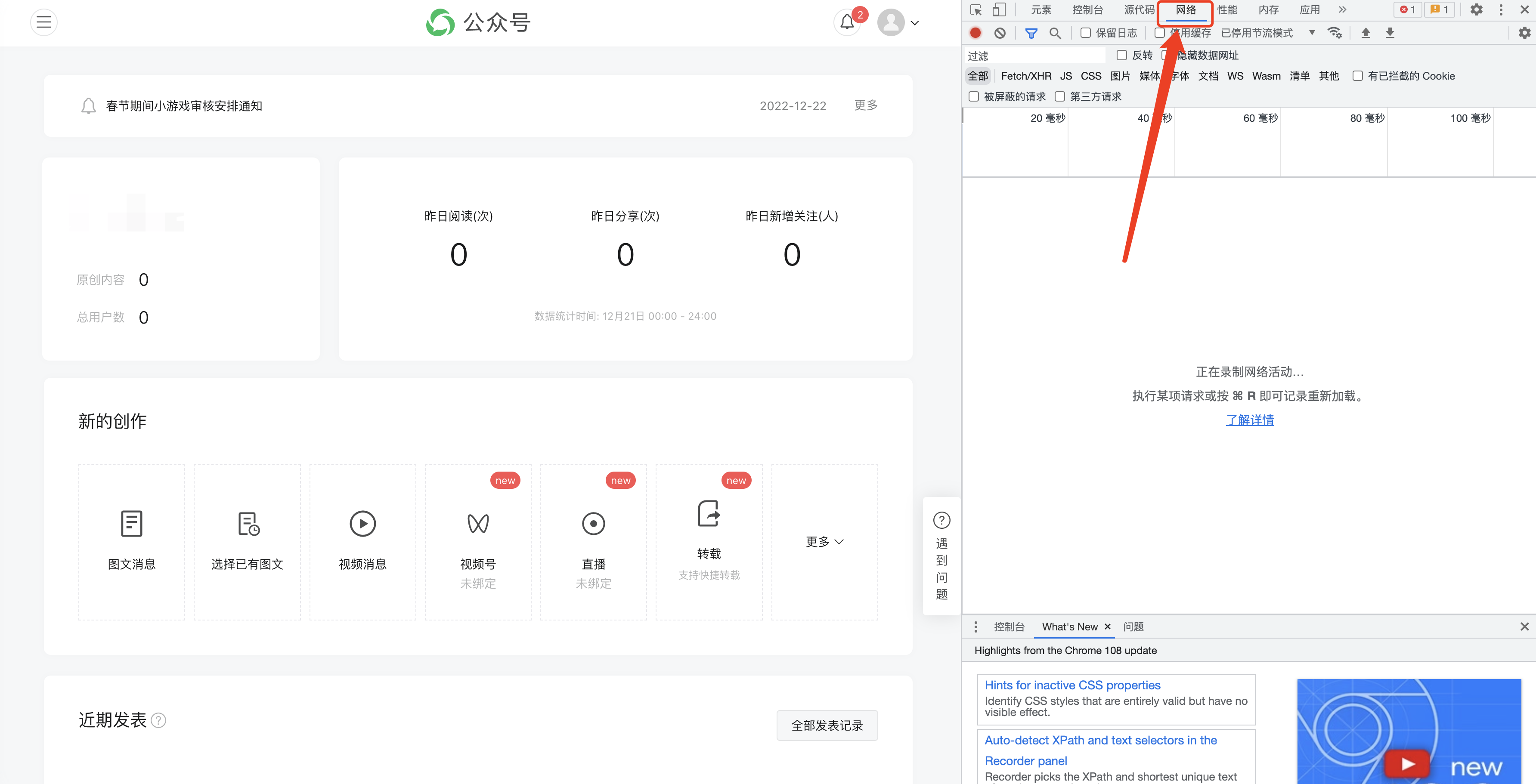Check the 反转 filter checkbox

[1121, 55]
